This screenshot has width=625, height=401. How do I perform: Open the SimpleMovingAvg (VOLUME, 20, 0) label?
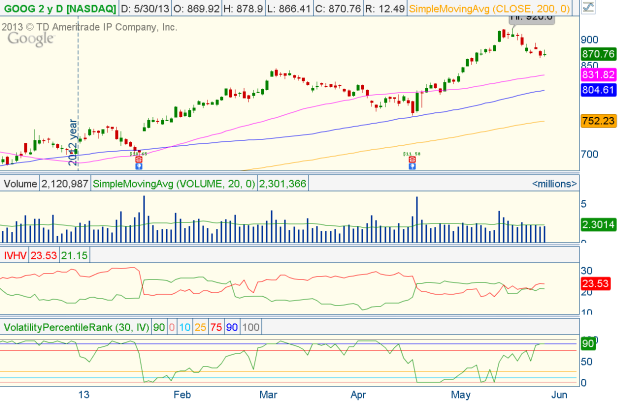click(x=174, y=184)
